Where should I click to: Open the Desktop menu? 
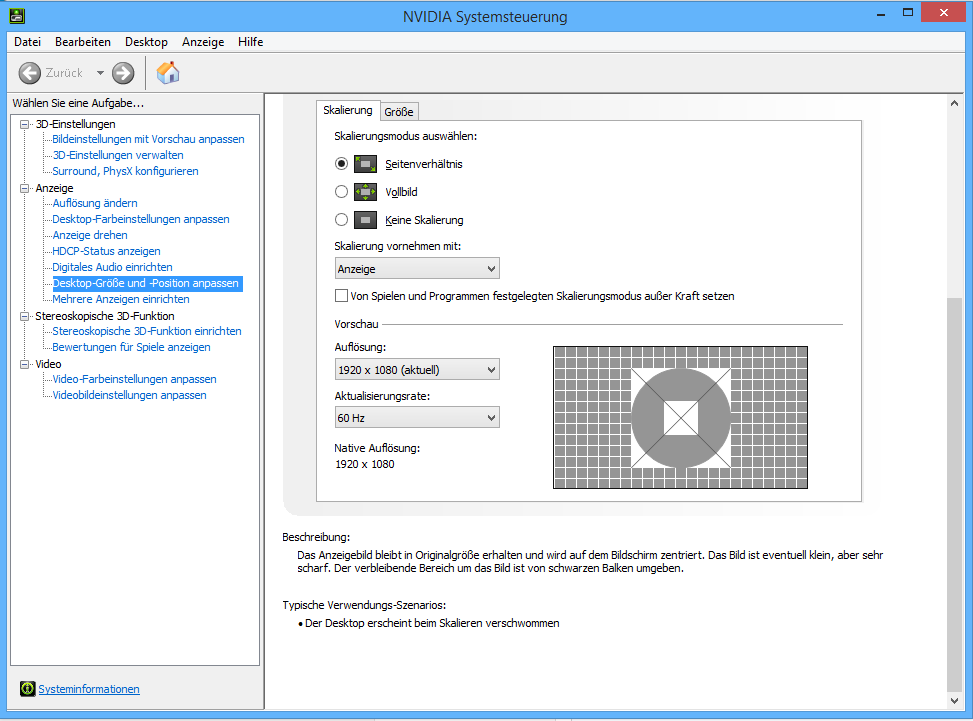click(146, 42)
